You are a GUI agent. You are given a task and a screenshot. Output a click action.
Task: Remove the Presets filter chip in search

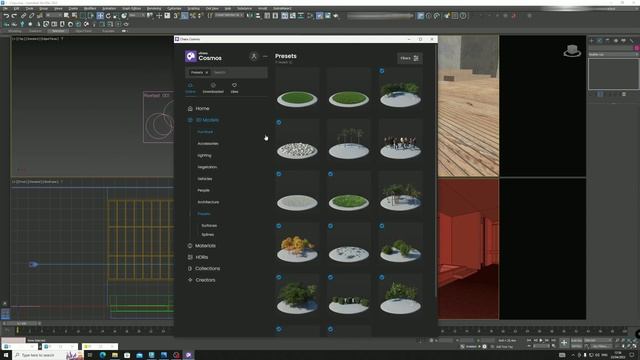207,72
